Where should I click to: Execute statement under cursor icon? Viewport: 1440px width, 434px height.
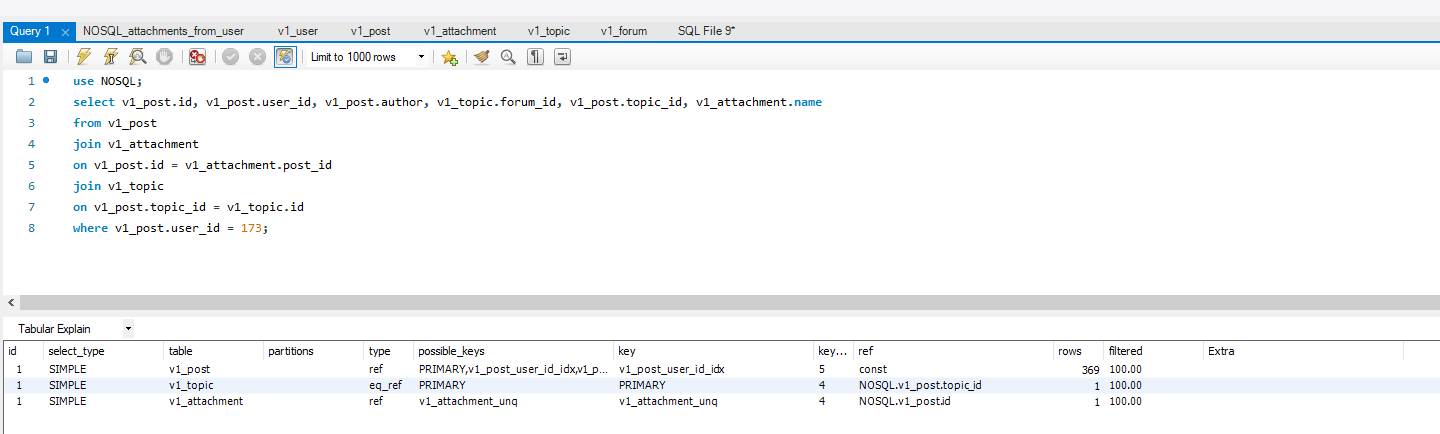click(x=111, y=57)
